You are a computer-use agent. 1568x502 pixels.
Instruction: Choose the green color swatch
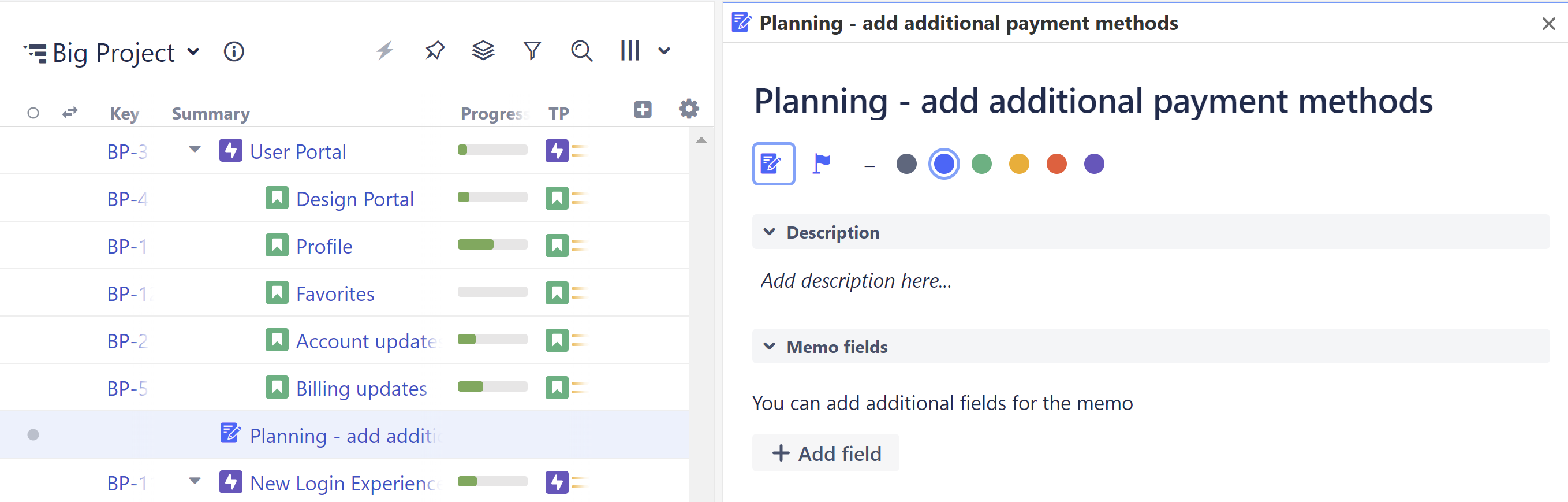point(981,164)
